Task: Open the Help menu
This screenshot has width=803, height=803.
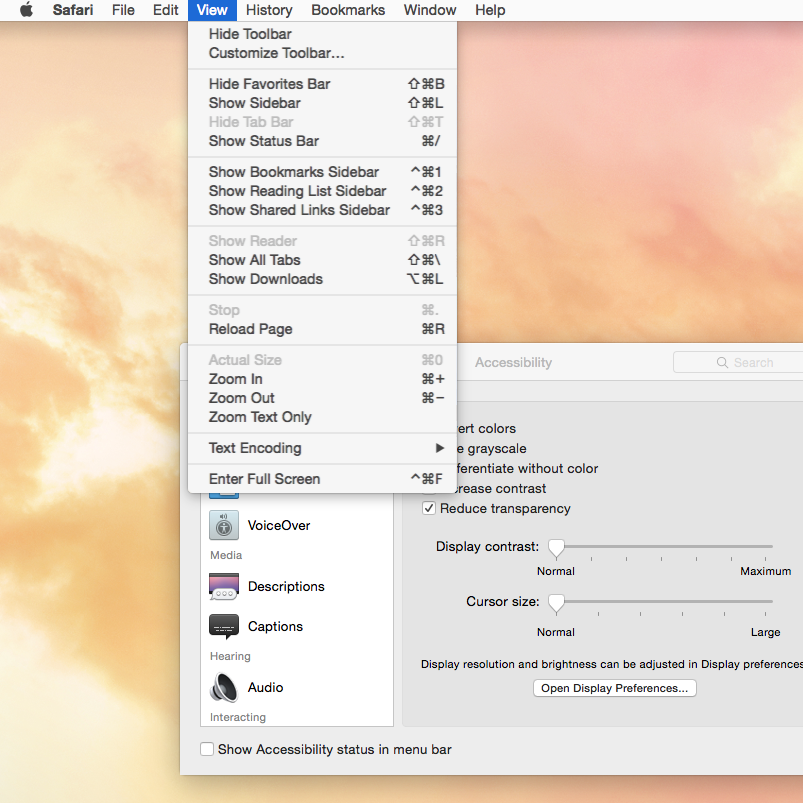Action: 490,10
